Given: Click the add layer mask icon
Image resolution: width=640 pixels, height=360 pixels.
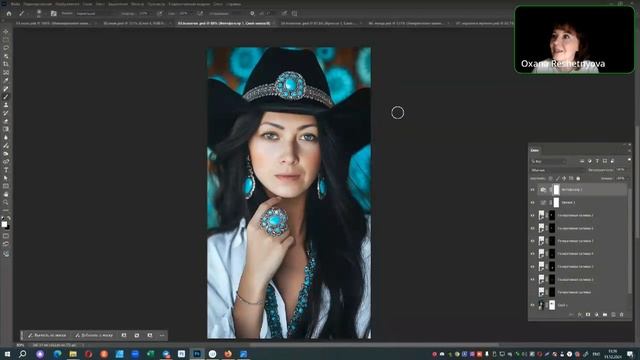Looking at the screenshot, I should [588, 315].
